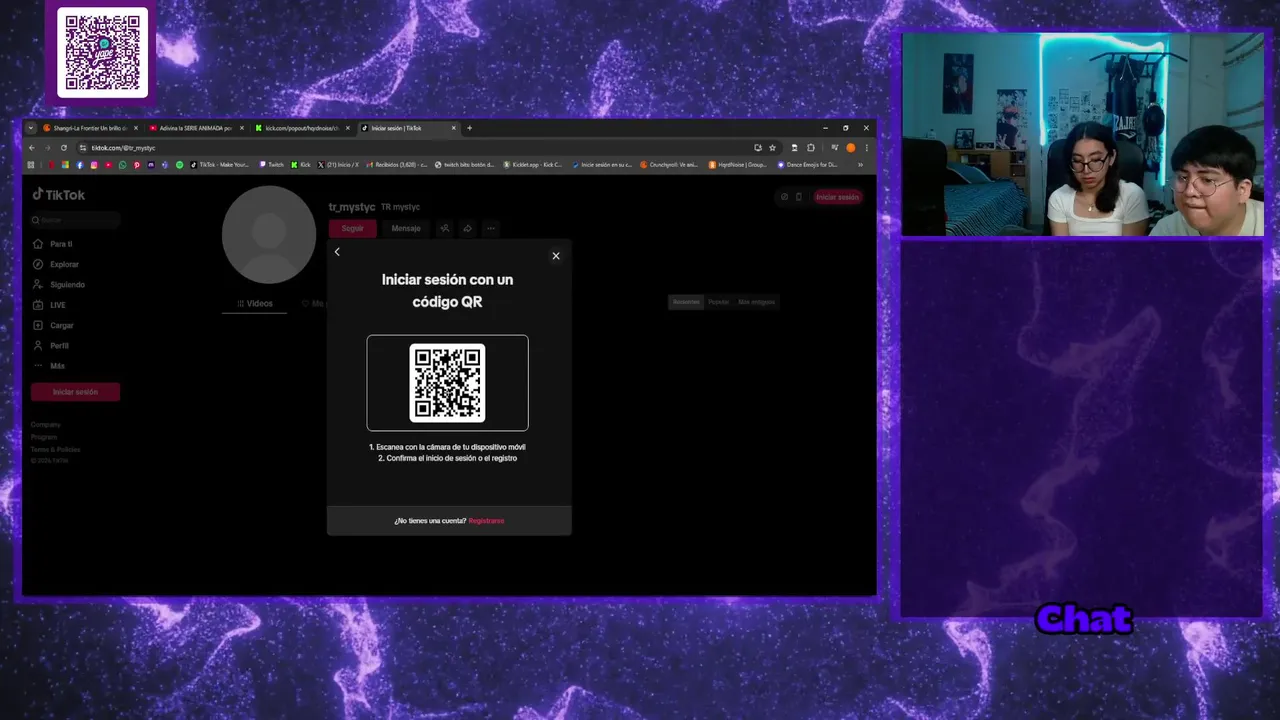Expand the bookmarks overflow chevron
Screen dimensions: 1280x720
860,165
